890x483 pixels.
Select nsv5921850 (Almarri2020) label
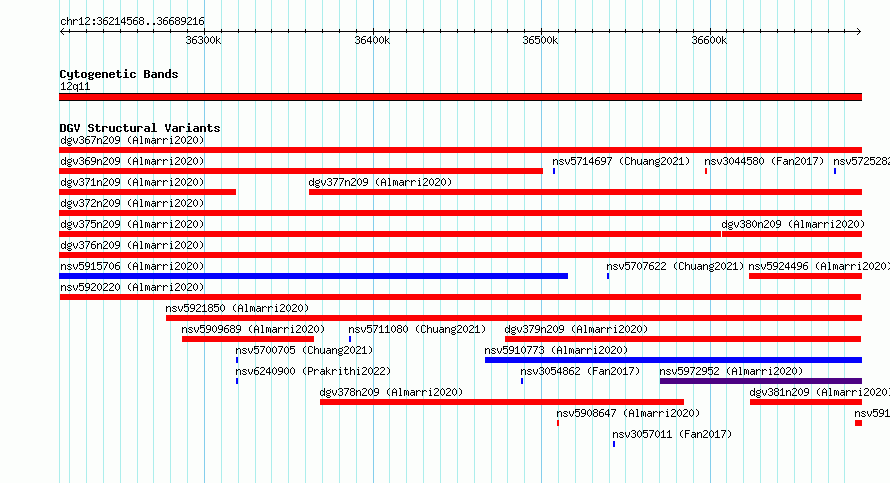[237, 308]
